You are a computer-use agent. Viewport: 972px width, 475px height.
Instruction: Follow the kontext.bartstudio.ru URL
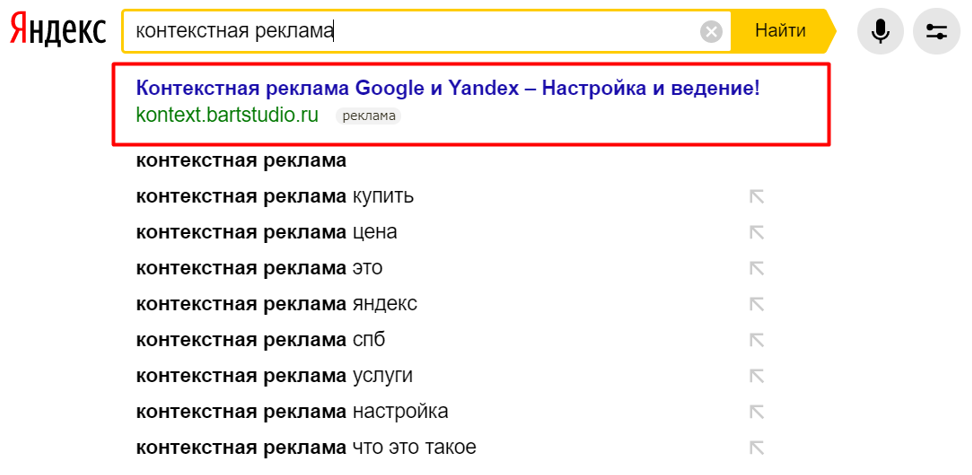[227, 115]
